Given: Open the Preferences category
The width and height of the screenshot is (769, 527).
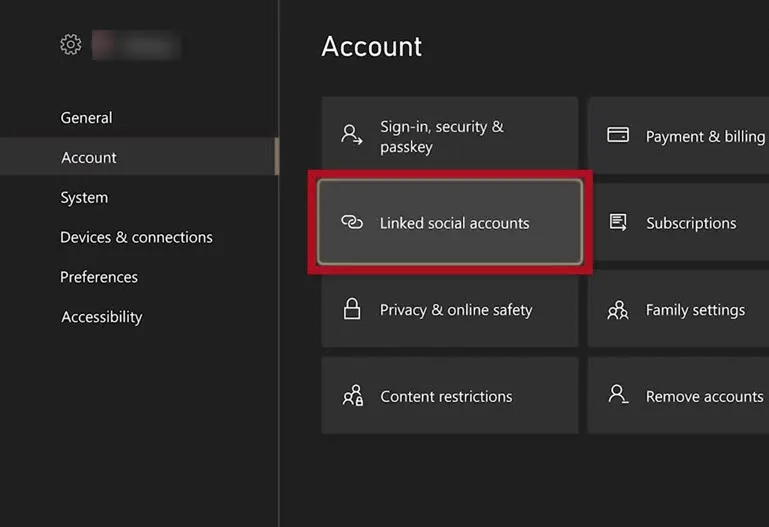Looking at the screenshot, I should 139,277.
